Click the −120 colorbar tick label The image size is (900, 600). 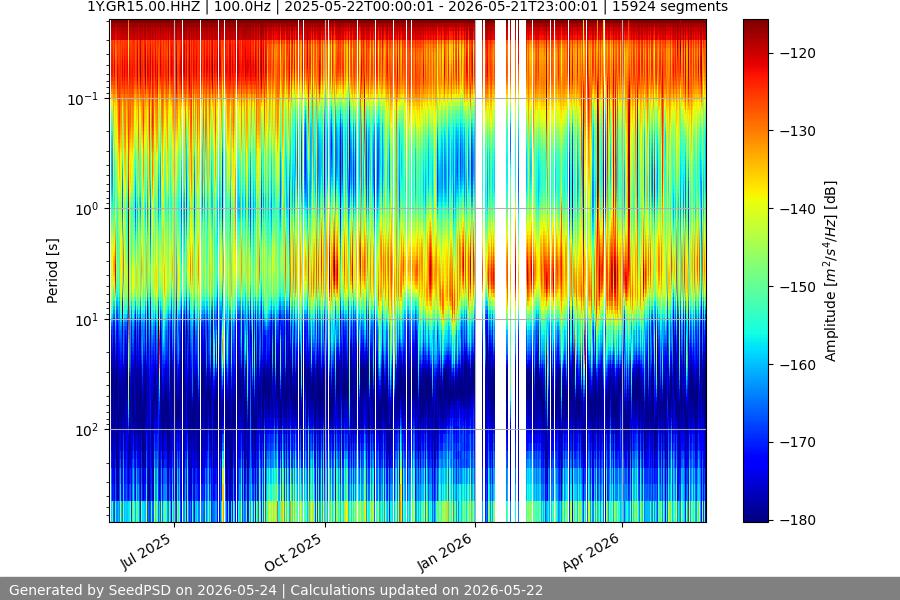click(798, 53)
